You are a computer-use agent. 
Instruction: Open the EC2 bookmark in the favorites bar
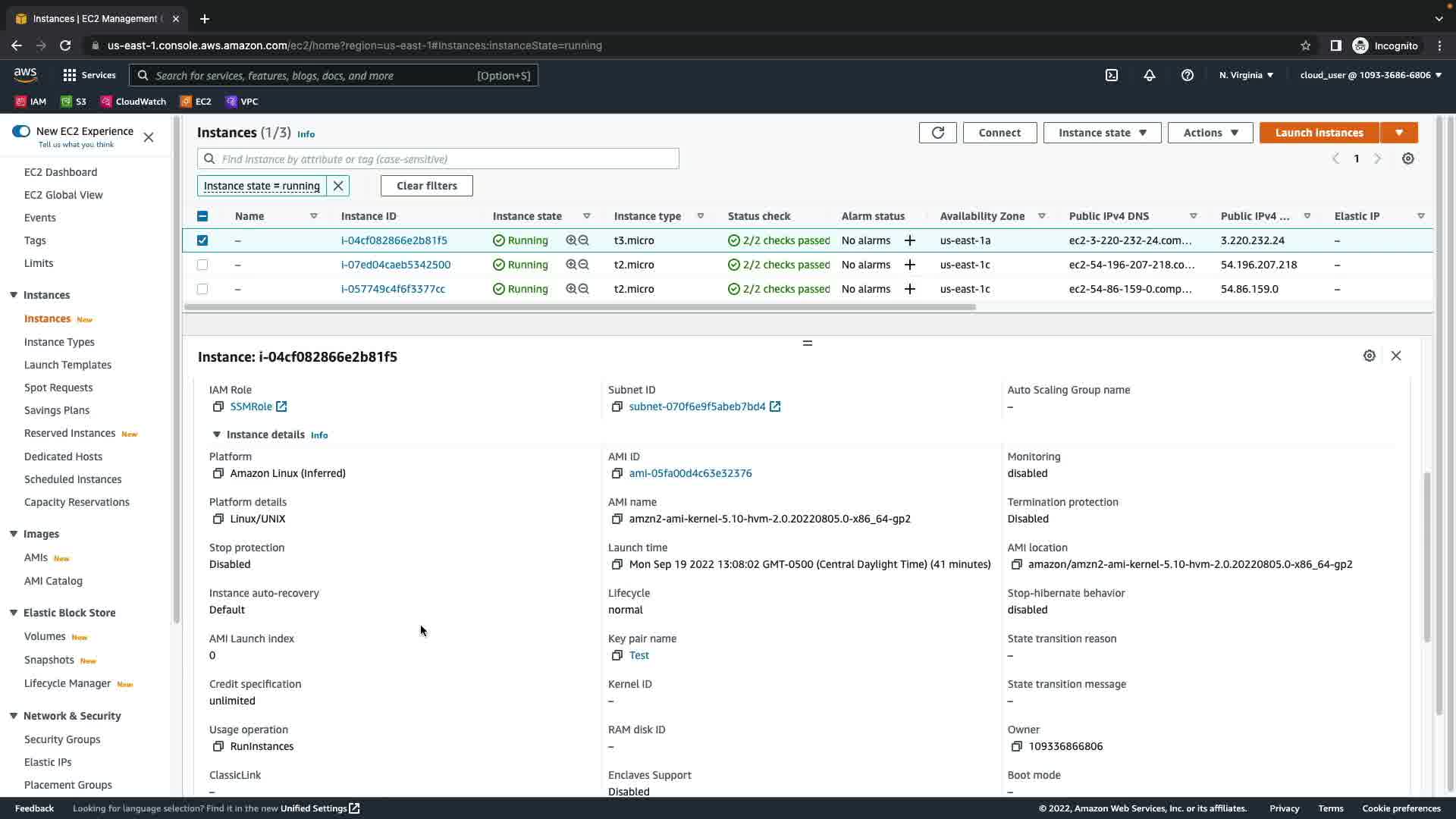click(x=196, y=101)
